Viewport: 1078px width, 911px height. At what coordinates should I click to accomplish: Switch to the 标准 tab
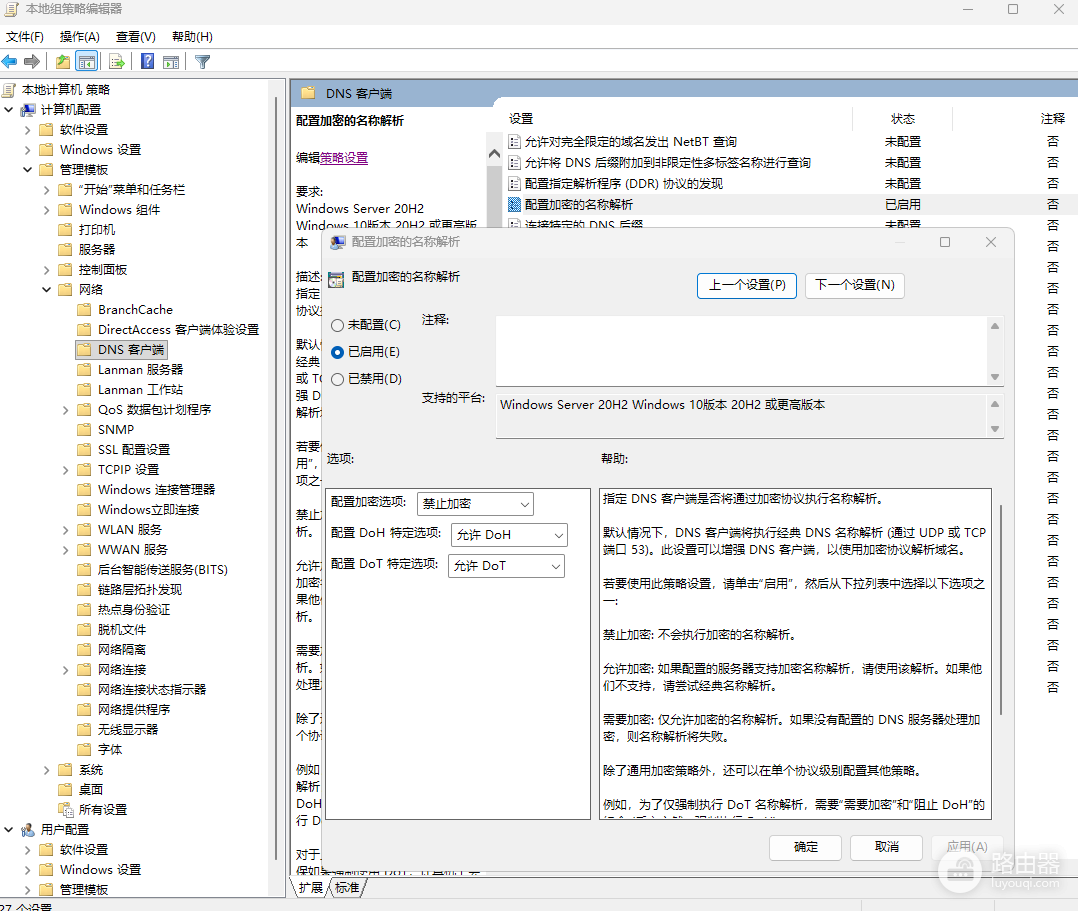point(347,888)
